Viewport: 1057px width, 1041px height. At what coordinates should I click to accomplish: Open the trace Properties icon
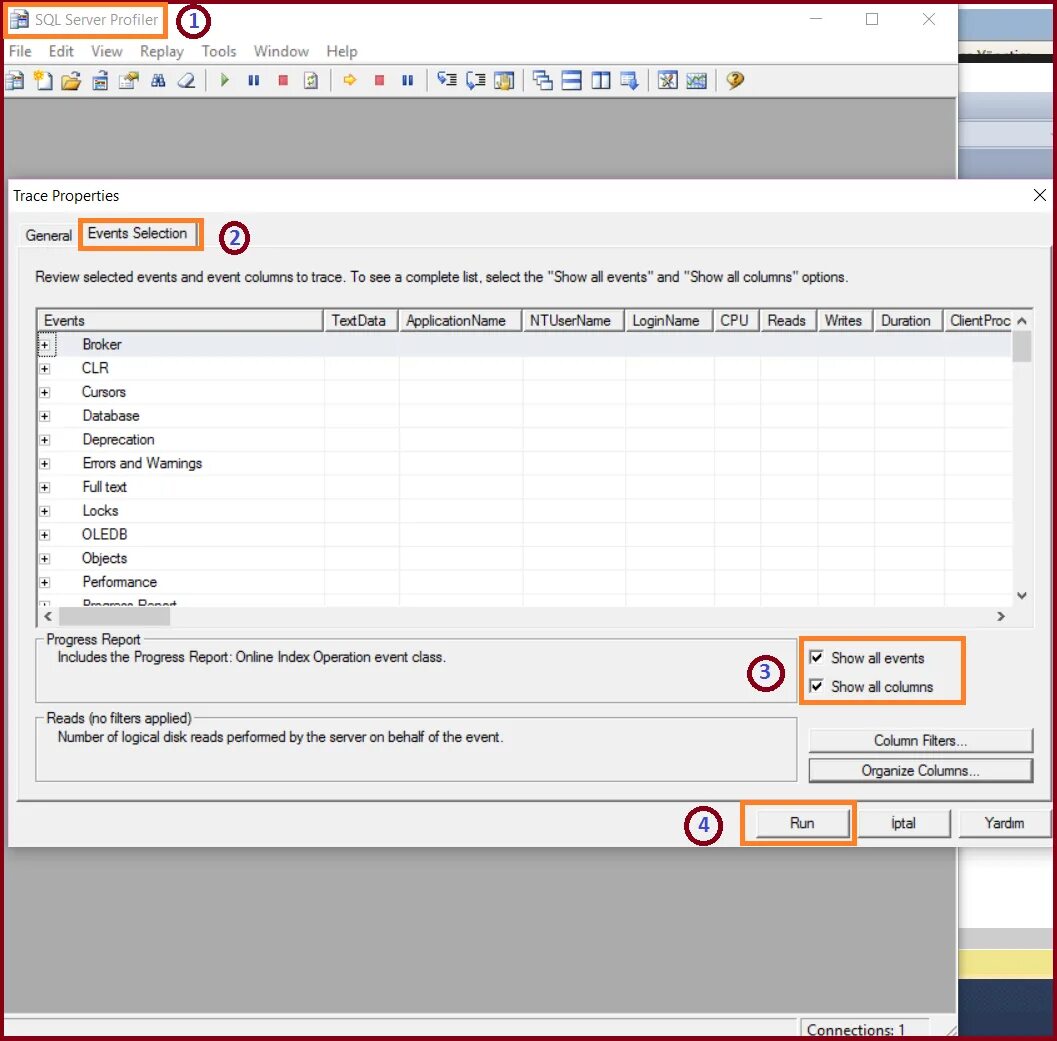coord(128,80)
